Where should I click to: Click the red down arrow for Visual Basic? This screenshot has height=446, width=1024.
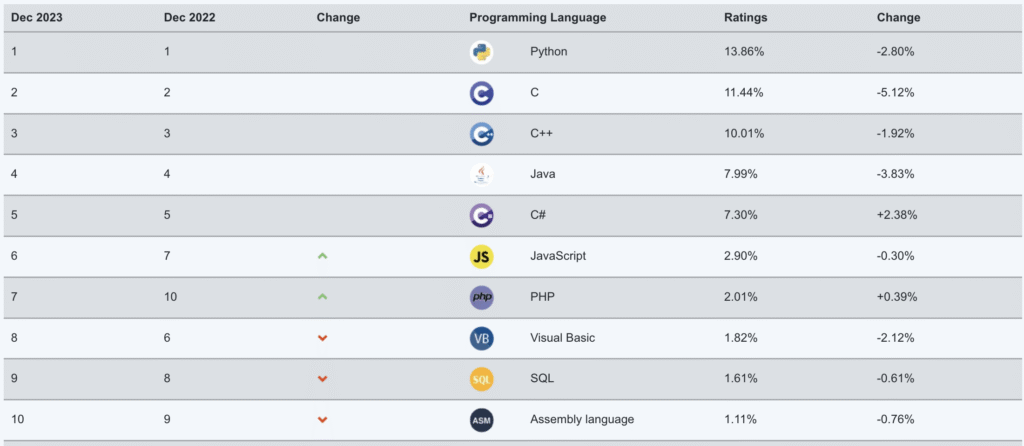322,338
